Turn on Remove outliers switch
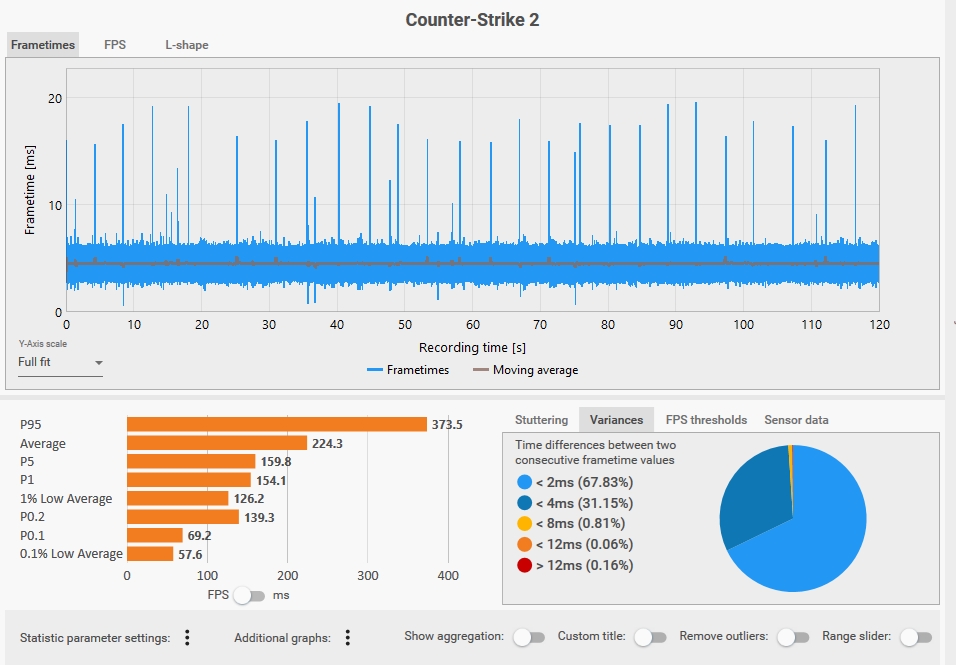This screenshot has width=956, height=665. (792, 637)
